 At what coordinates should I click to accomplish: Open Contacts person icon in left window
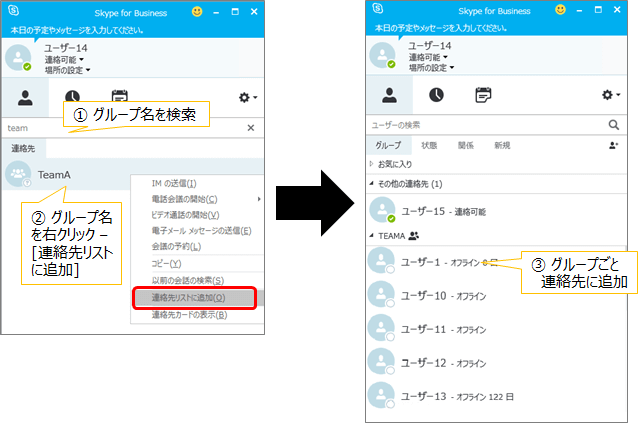25,98
